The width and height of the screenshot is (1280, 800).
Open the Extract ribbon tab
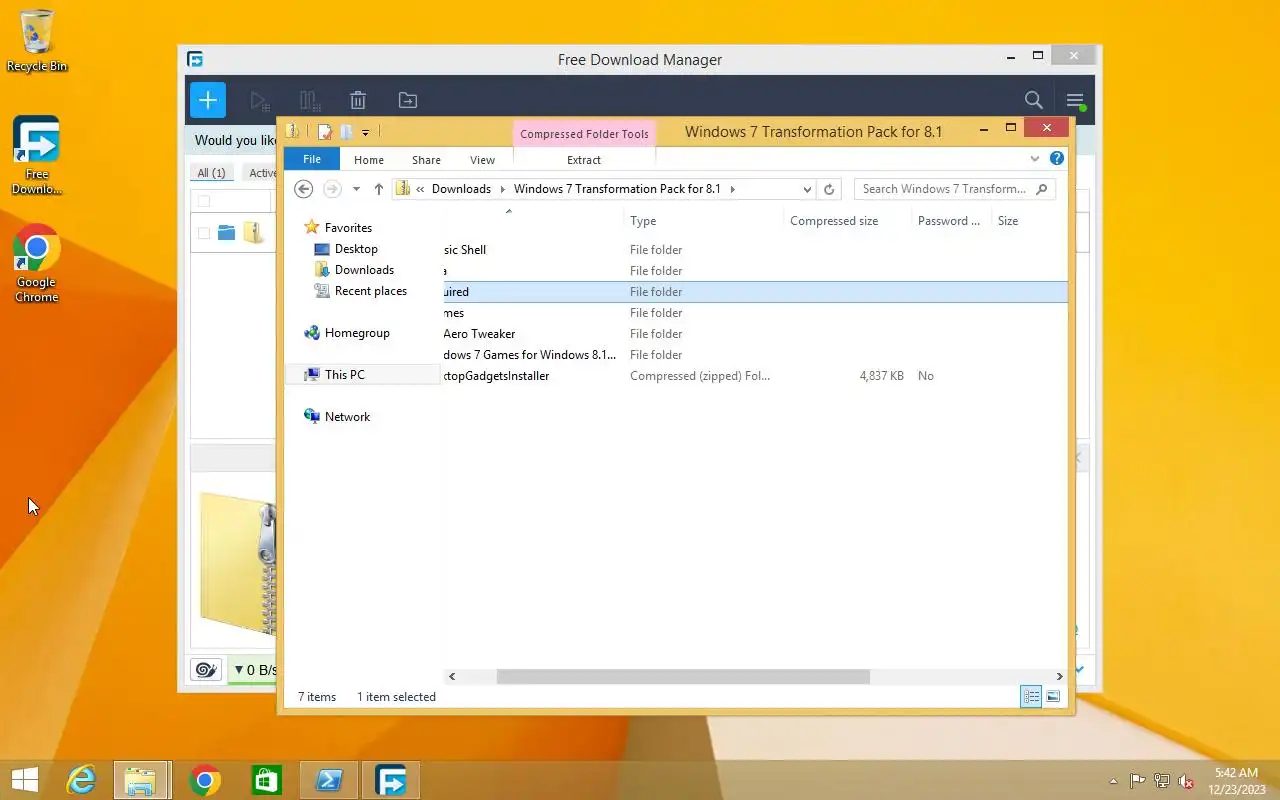coord(584,160)
